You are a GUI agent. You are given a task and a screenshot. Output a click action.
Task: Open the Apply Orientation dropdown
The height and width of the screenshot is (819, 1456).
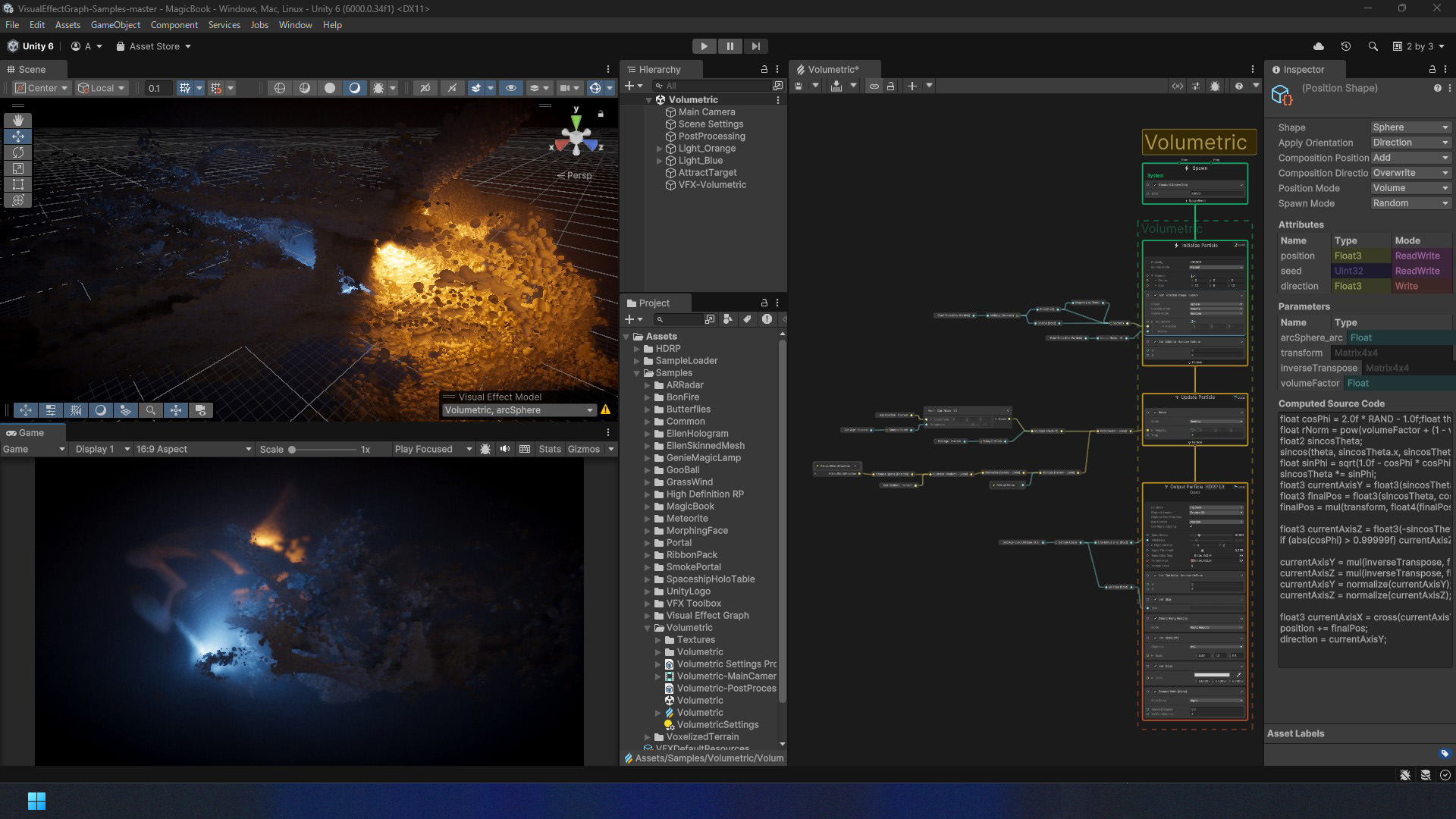click(1410, 143)
